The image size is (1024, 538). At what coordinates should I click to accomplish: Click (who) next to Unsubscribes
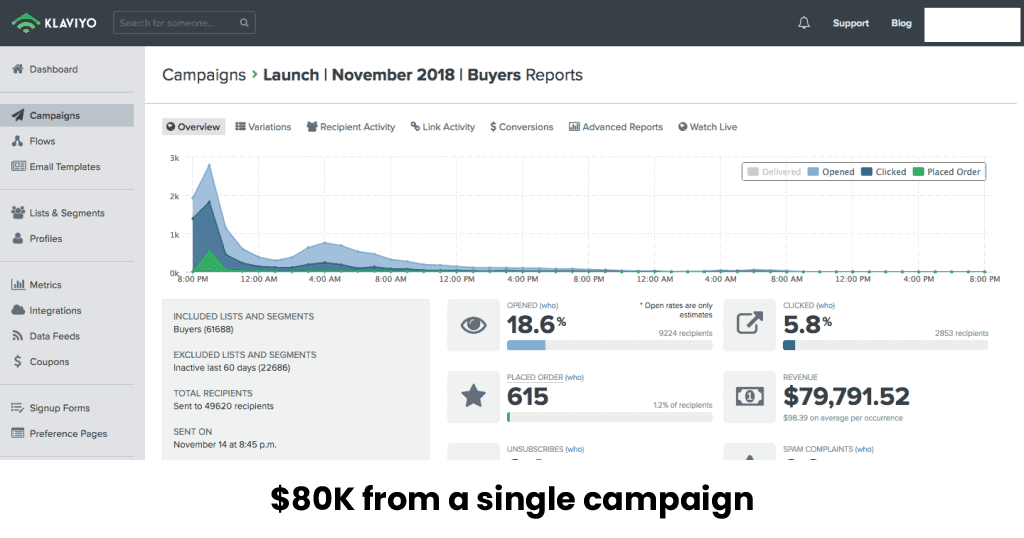575,449
